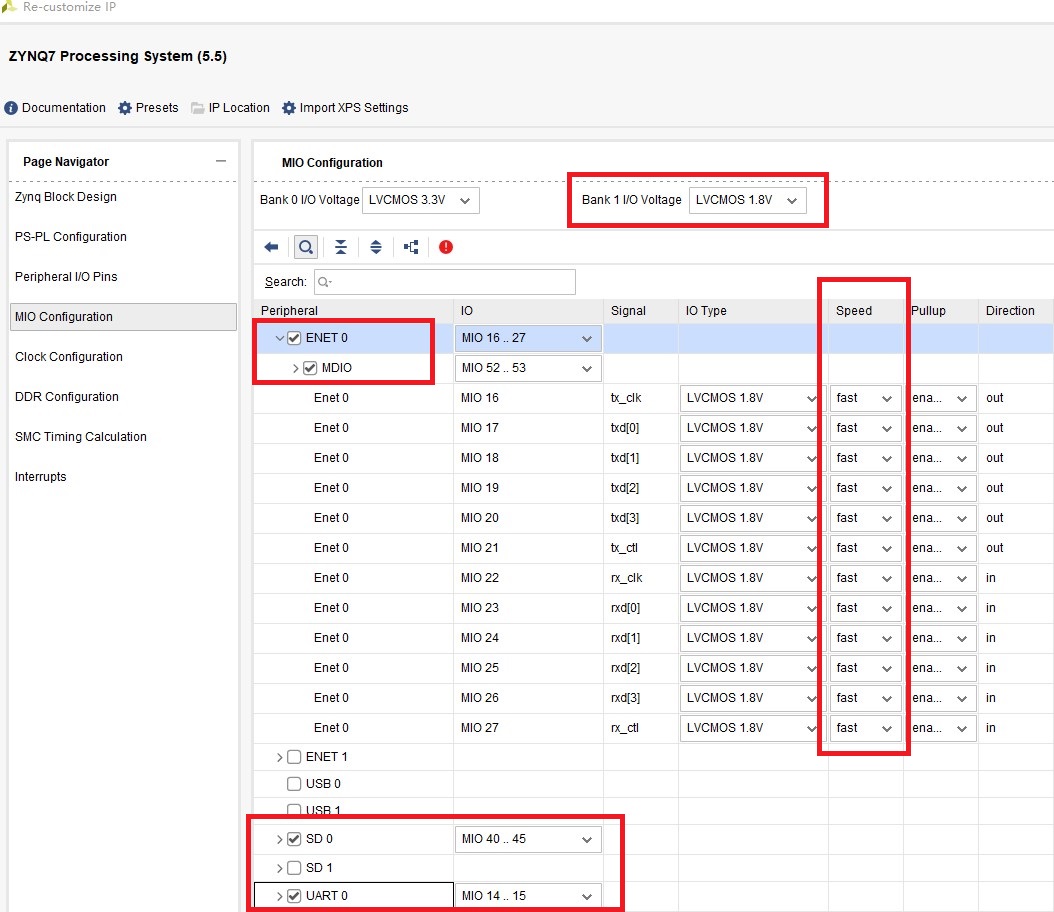Open Bank 0 I/O Voltage dropdown
The height and width of the screenshot is (912, 1054).
click(420, 200)
